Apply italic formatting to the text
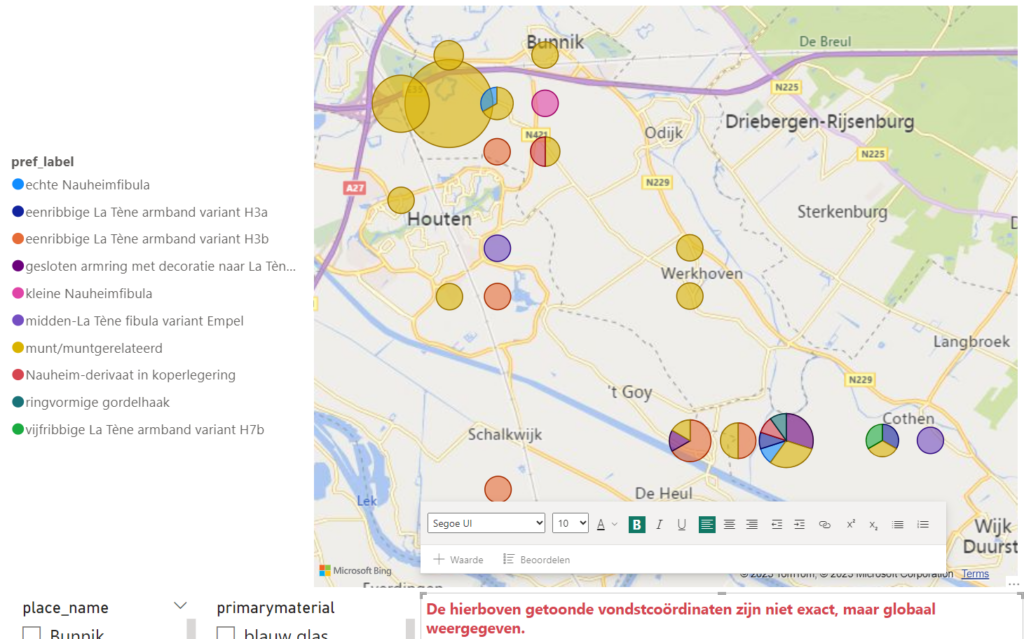This screenshot has width=1024, height=639. [x=659, y=524]
